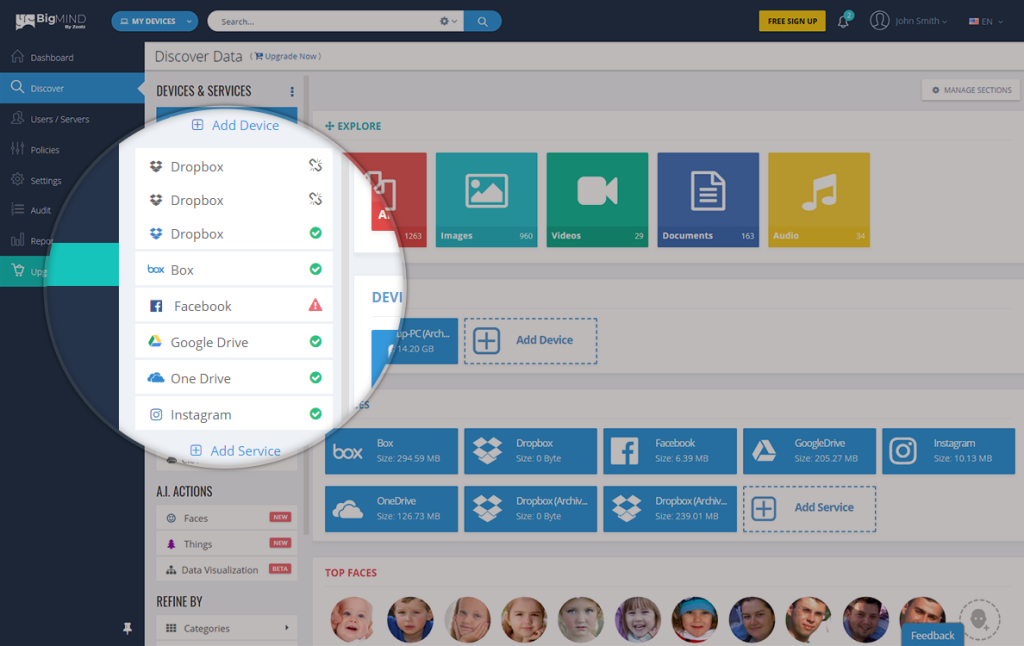Open Devices & Services options menu
The height and width of the screenshot is (646, 1024).
292,91
